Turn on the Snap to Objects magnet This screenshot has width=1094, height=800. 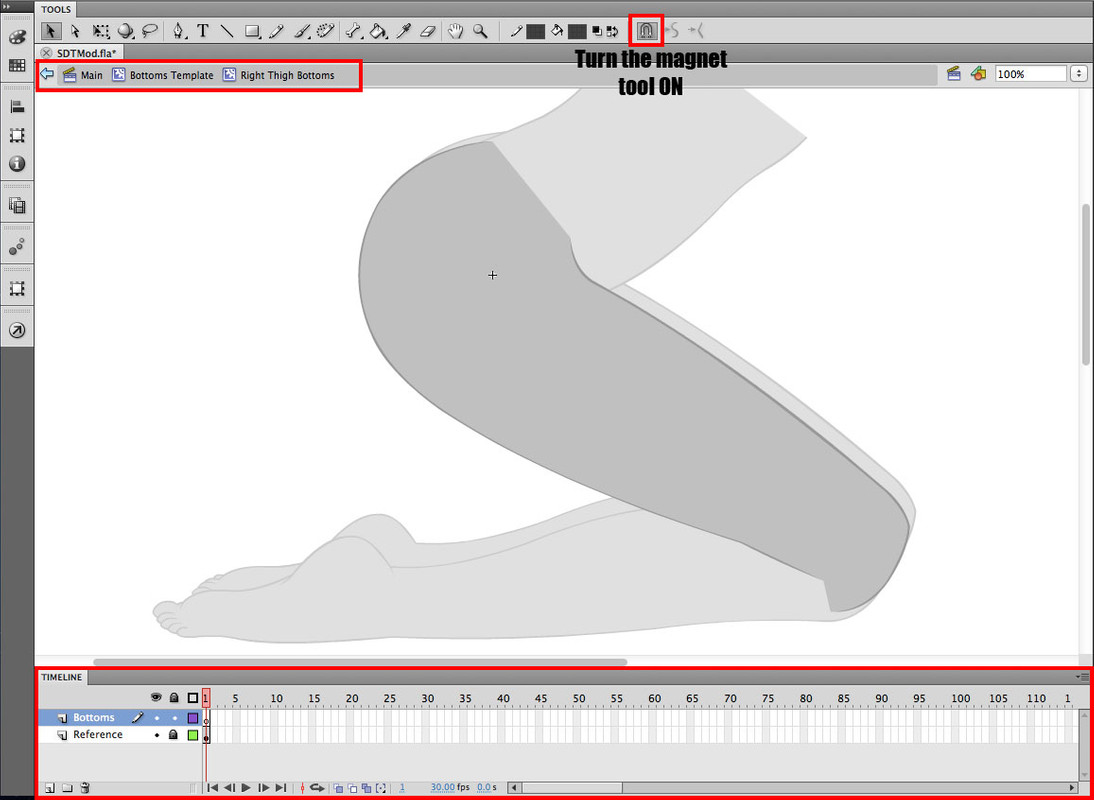pyautogui.click(x=646, y=31)
